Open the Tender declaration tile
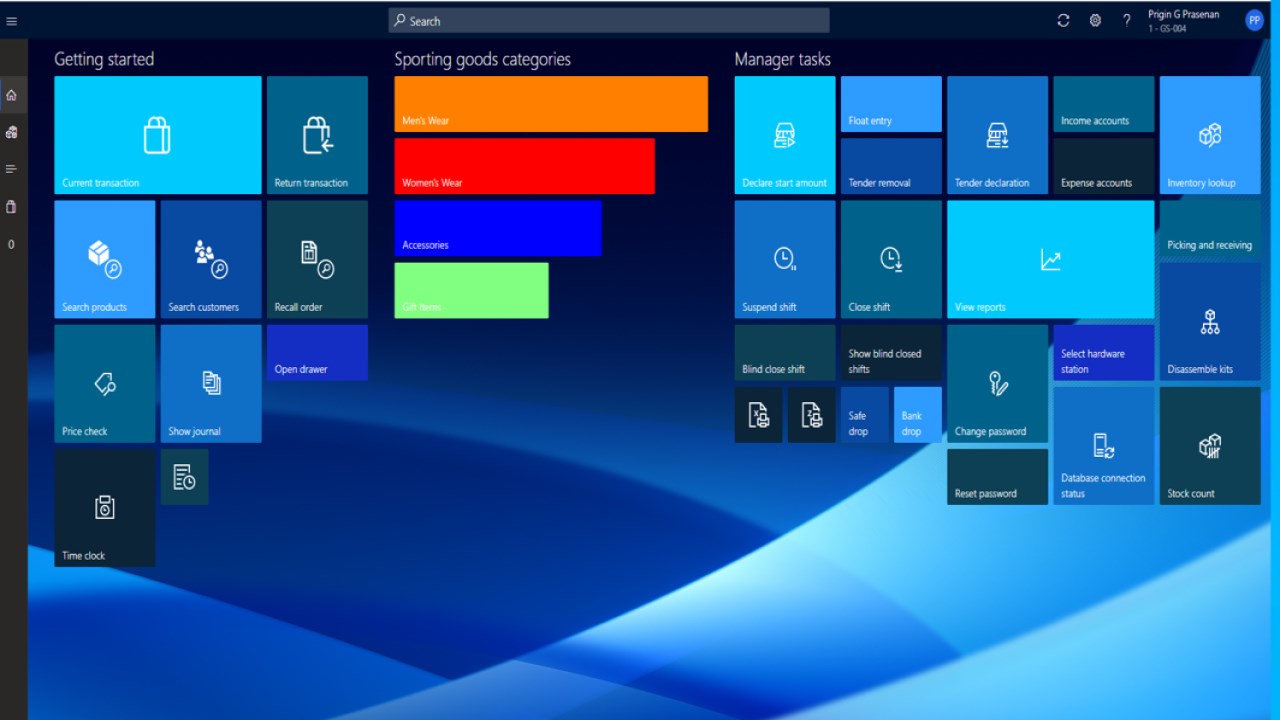Screen dimensions: 1280x720 [x=997, y=135]
